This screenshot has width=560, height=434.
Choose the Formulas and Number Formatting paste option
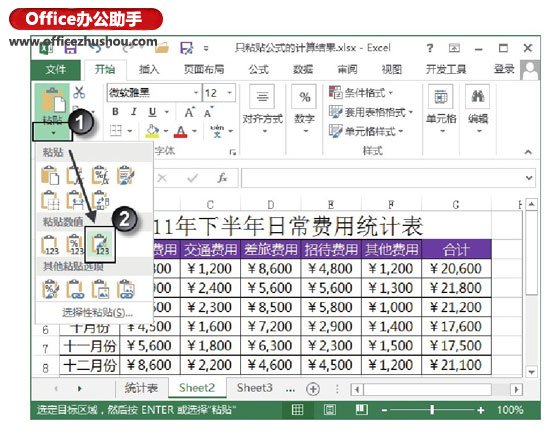point(100,175)
